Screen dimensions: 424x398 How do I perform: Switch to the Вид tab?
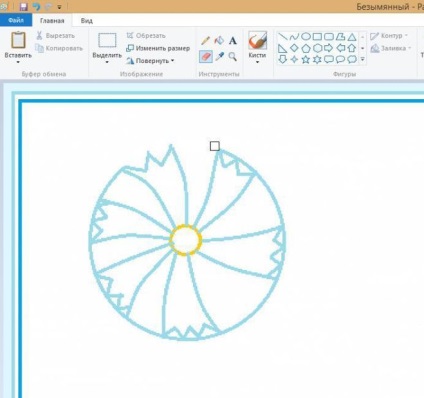point(87,21)
